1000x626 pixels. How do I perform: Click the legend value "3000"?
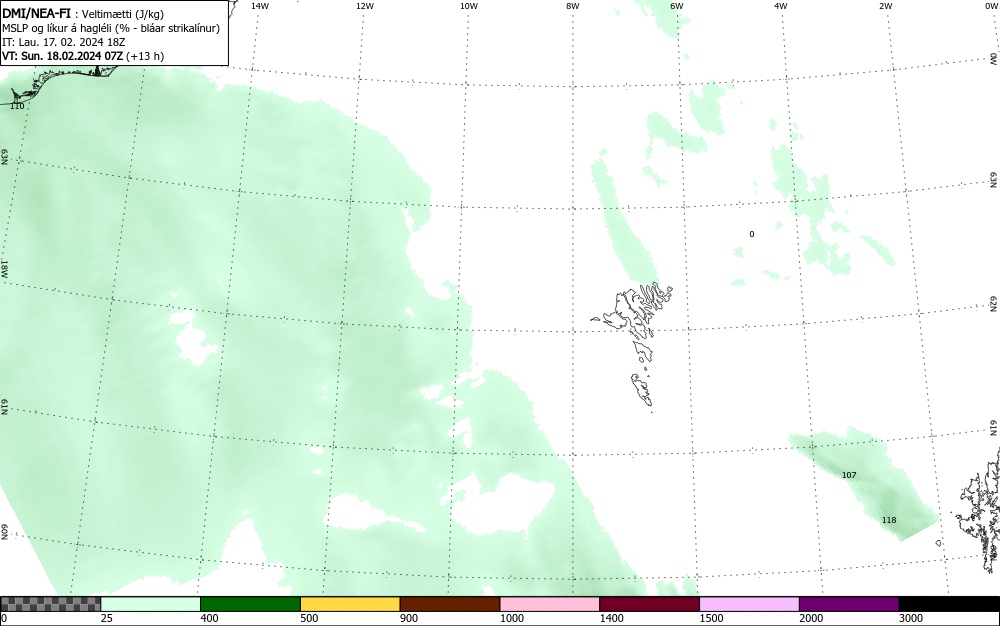[911, 618]
